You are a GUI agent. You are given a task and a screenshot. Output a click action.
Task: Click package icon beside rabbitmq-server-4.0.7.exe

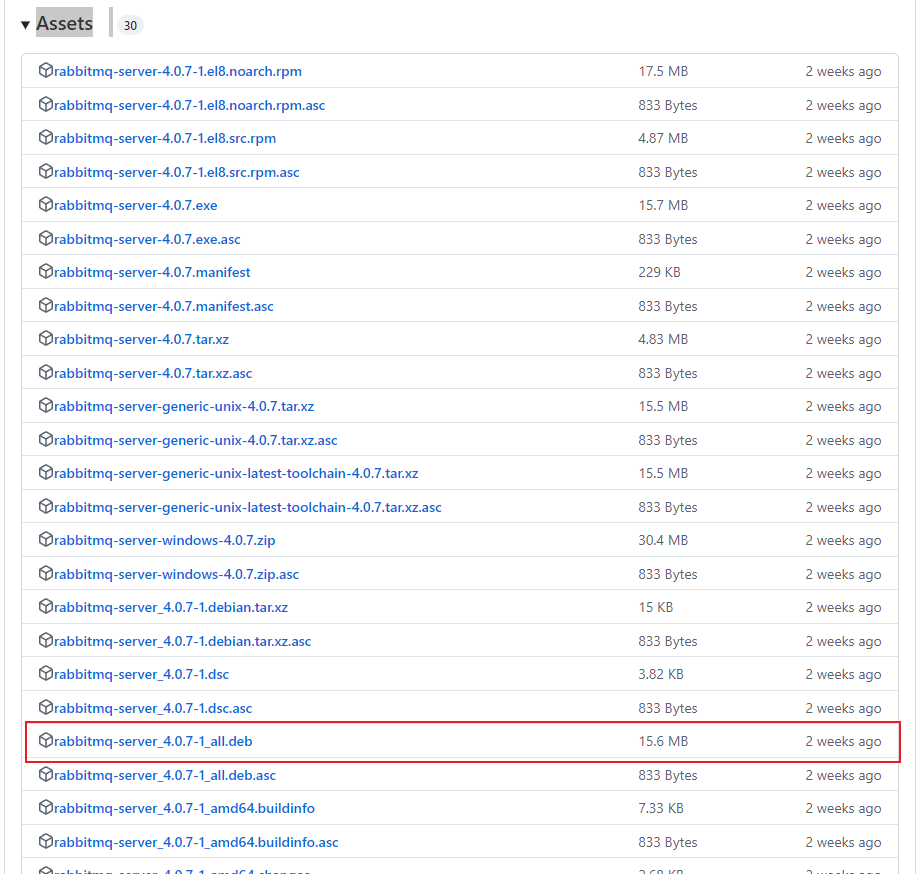click(46, 204)
